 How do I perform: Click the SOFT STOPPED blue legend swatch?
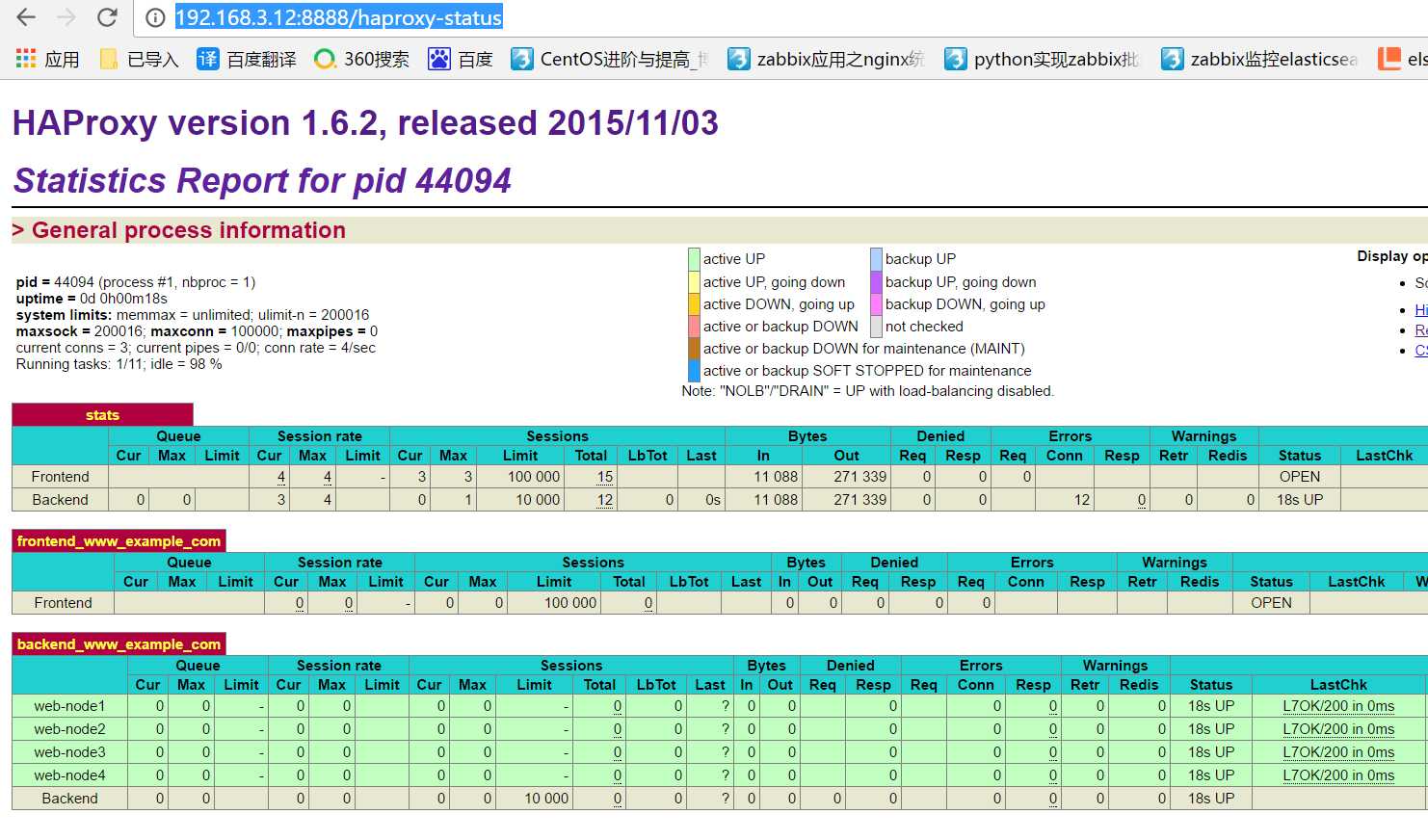694,370
